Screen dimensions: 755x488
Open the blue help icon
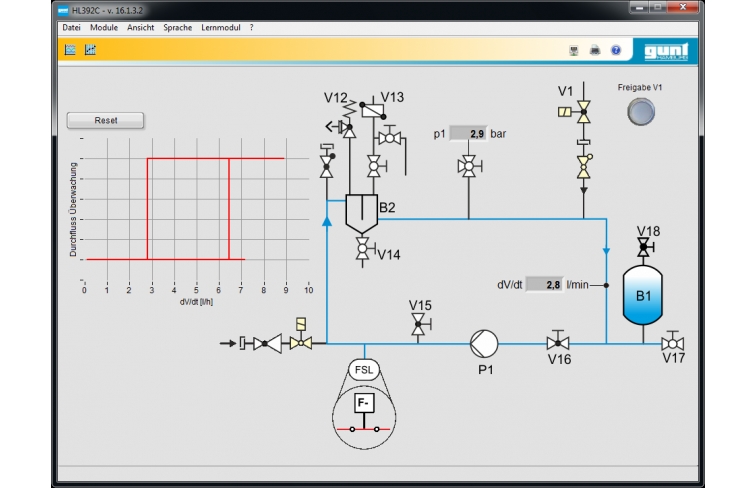point(616,50)
